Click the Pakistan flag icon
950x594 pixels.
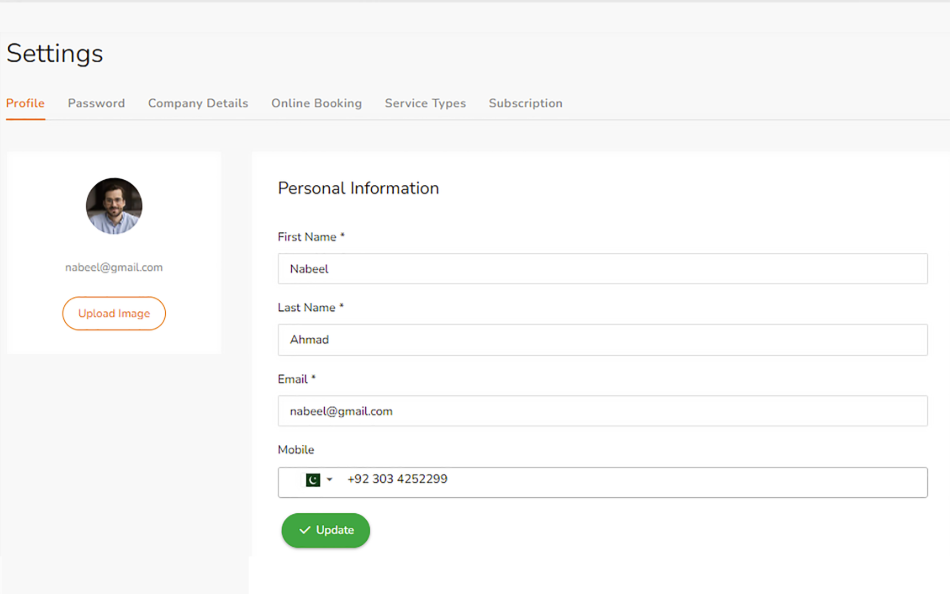(x=312, y=480)
